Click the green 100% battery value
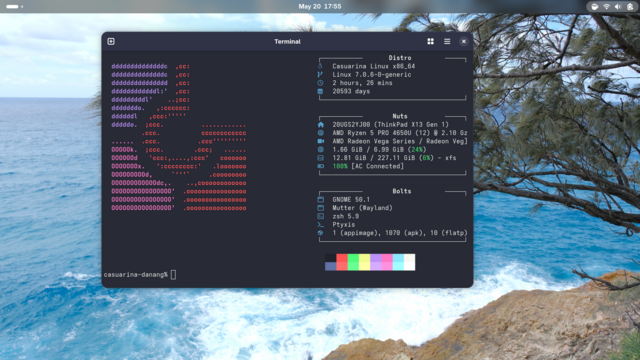640x360 pixels. coord(340,166)
